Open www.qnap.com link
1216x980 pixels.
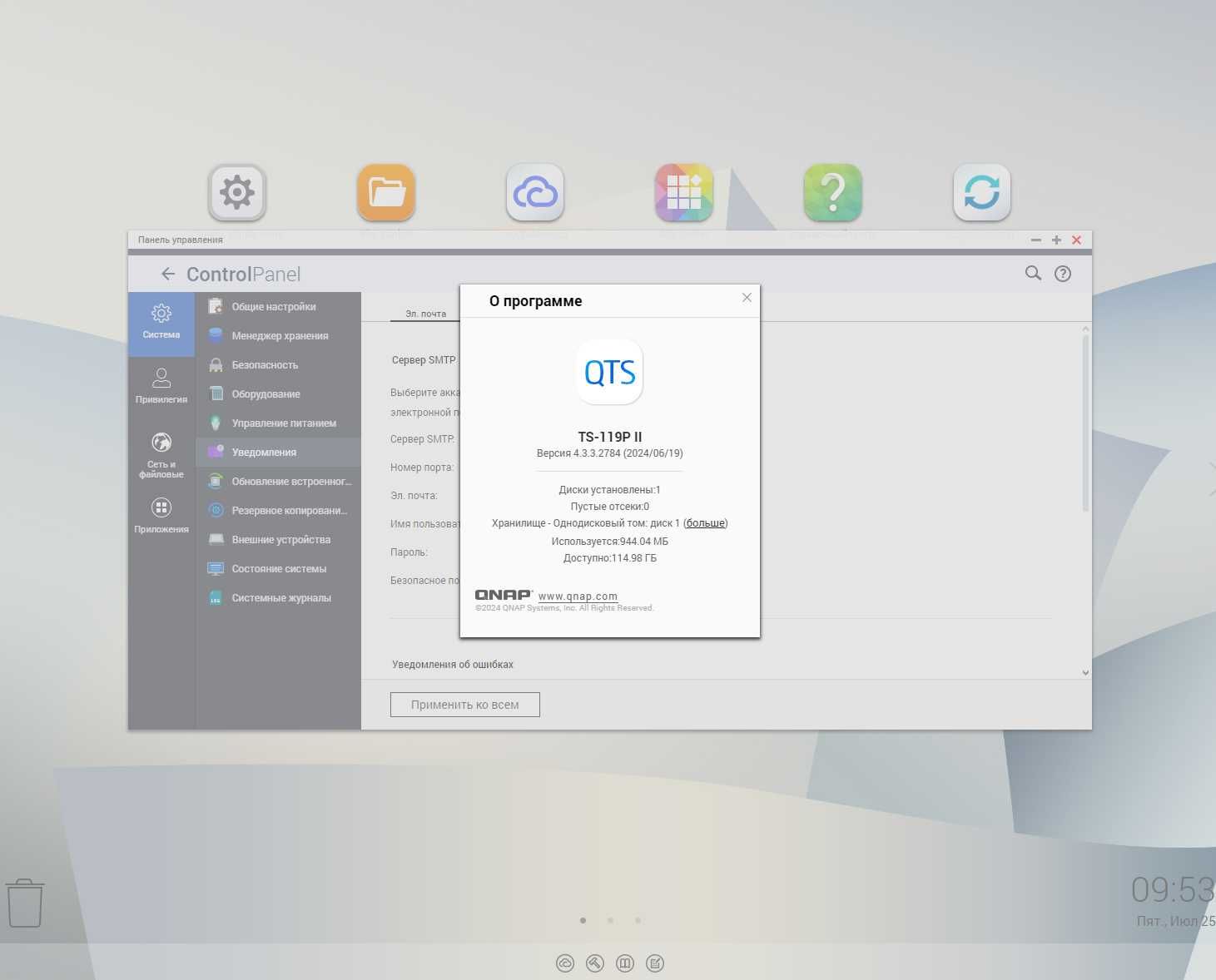(x=578, y=596)
